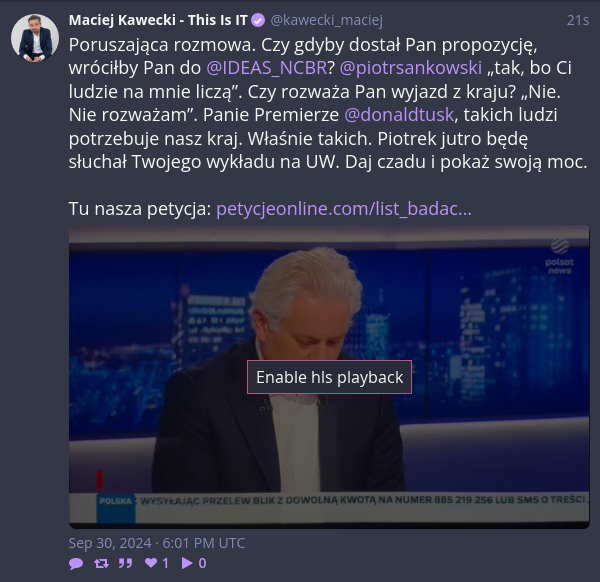Click the video preview thumbnail of the man

[329, 377]
